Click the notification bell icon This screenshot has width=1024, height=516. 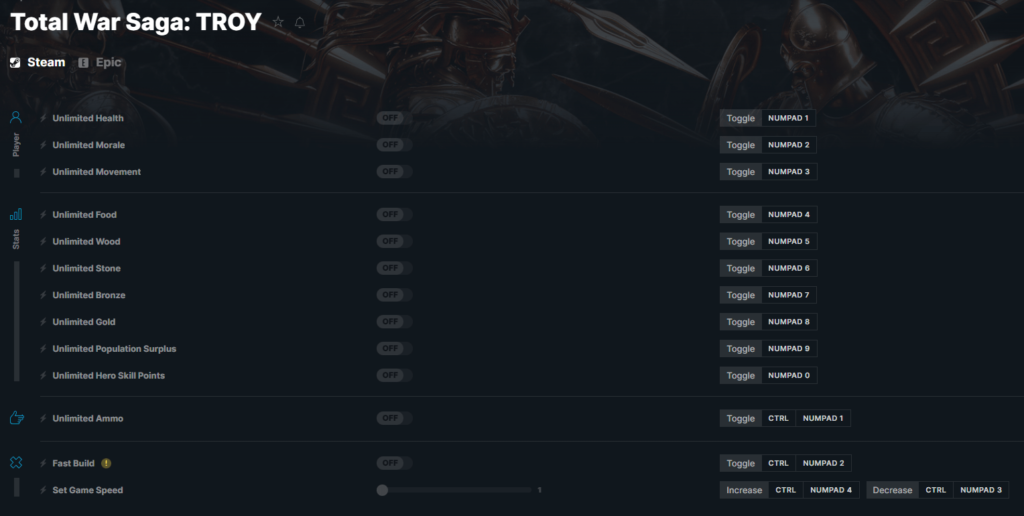(300, 22)
